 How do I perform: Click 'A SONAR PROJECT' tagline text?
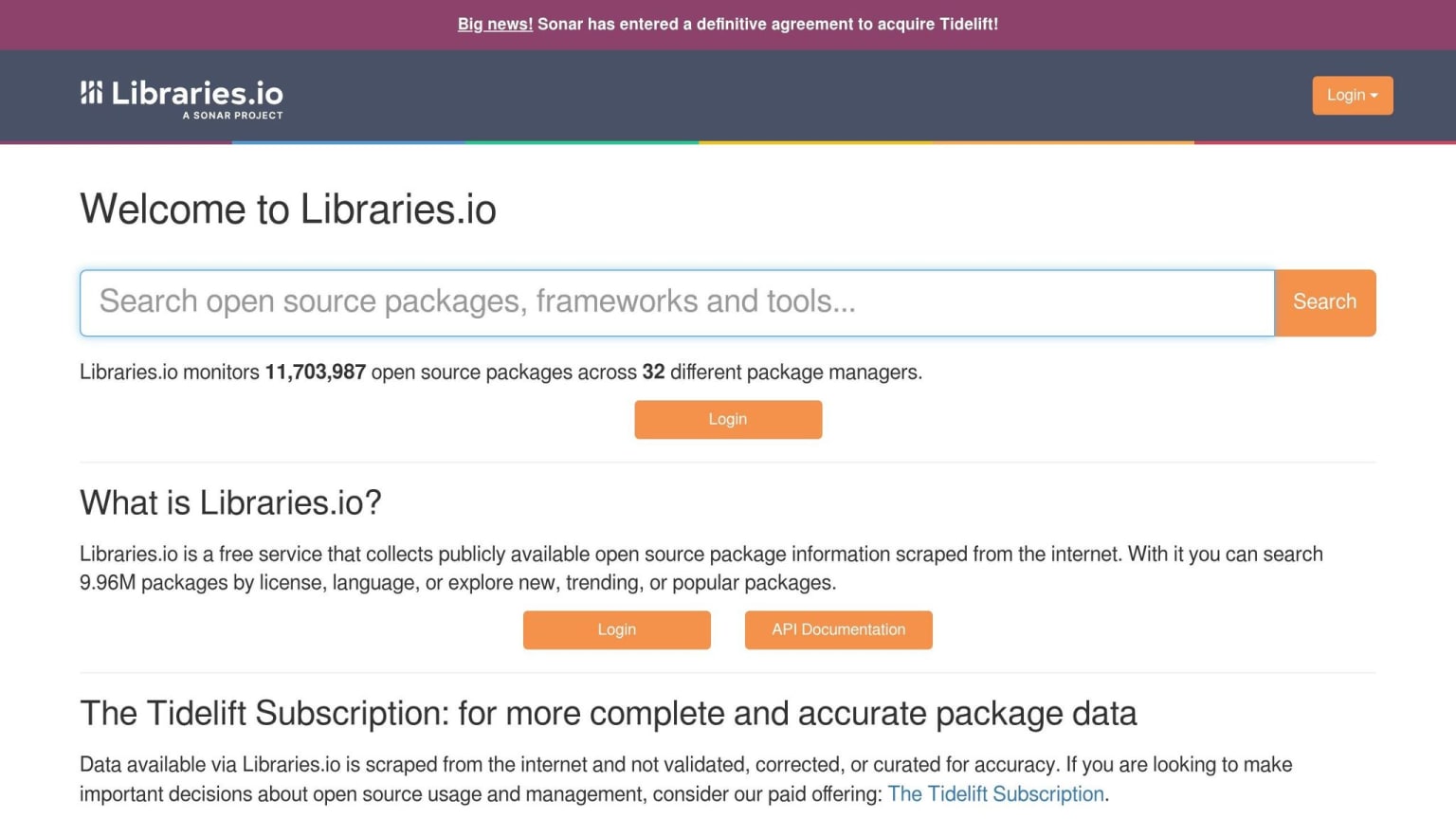[232, 116]
